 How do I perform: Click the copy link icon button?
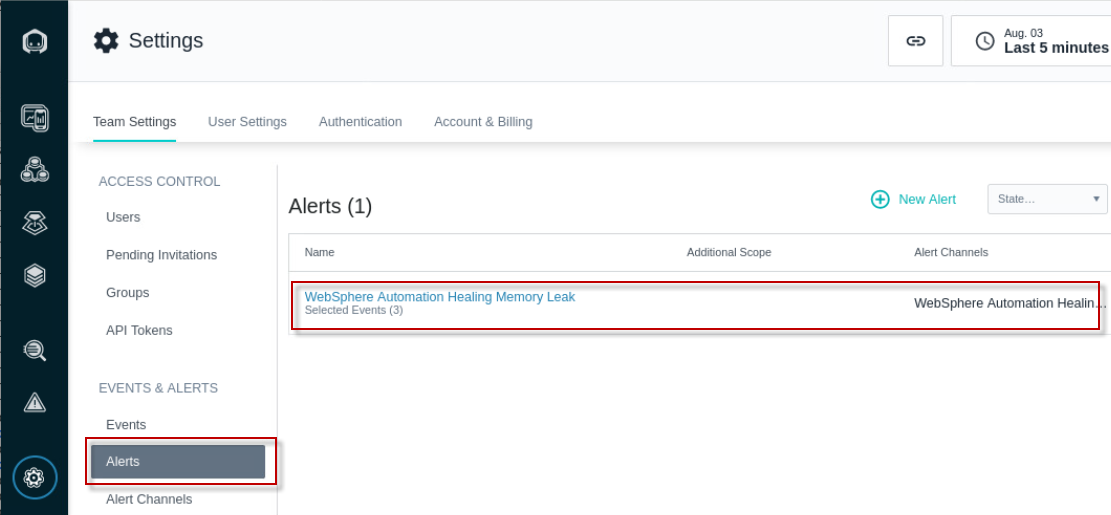915,41
